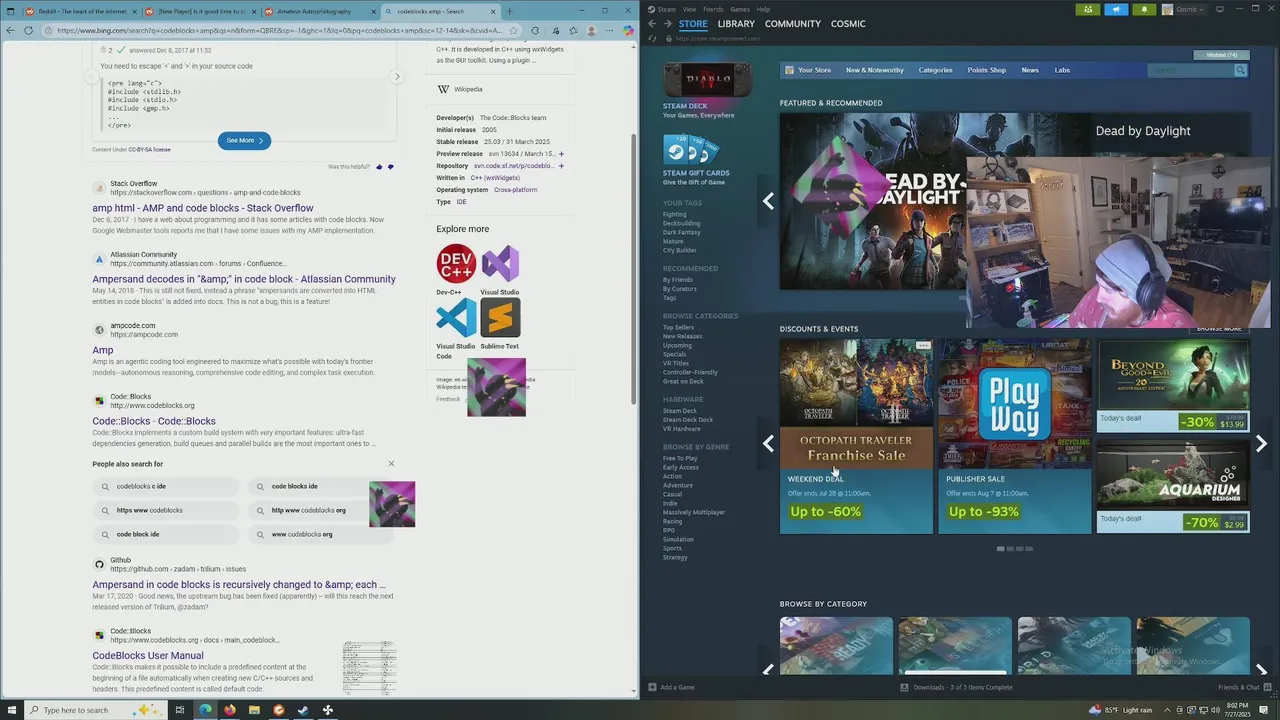Open View menu in Steam

tap(689, 9)
